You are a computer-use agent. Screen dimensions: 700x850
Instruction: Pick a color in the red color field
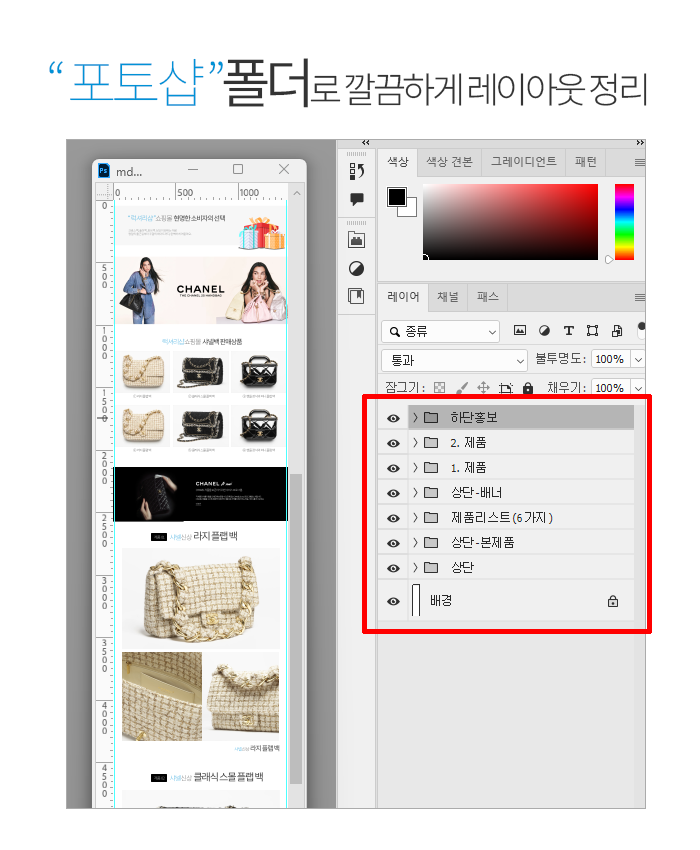coord(510,222)
